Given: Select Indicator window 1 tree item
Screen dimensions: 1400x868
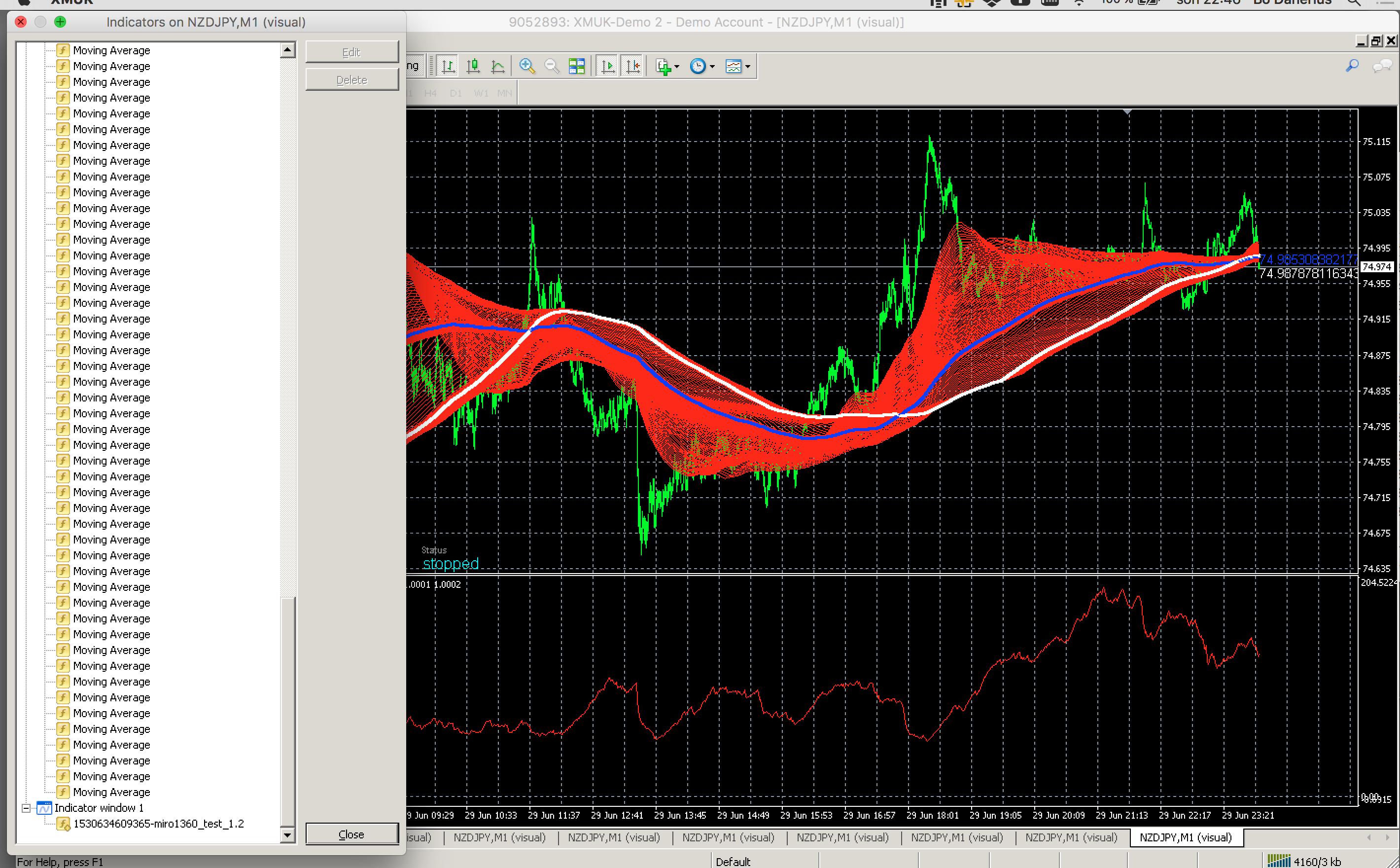Looking at the screenshot, I should click(x=99, y=808).
